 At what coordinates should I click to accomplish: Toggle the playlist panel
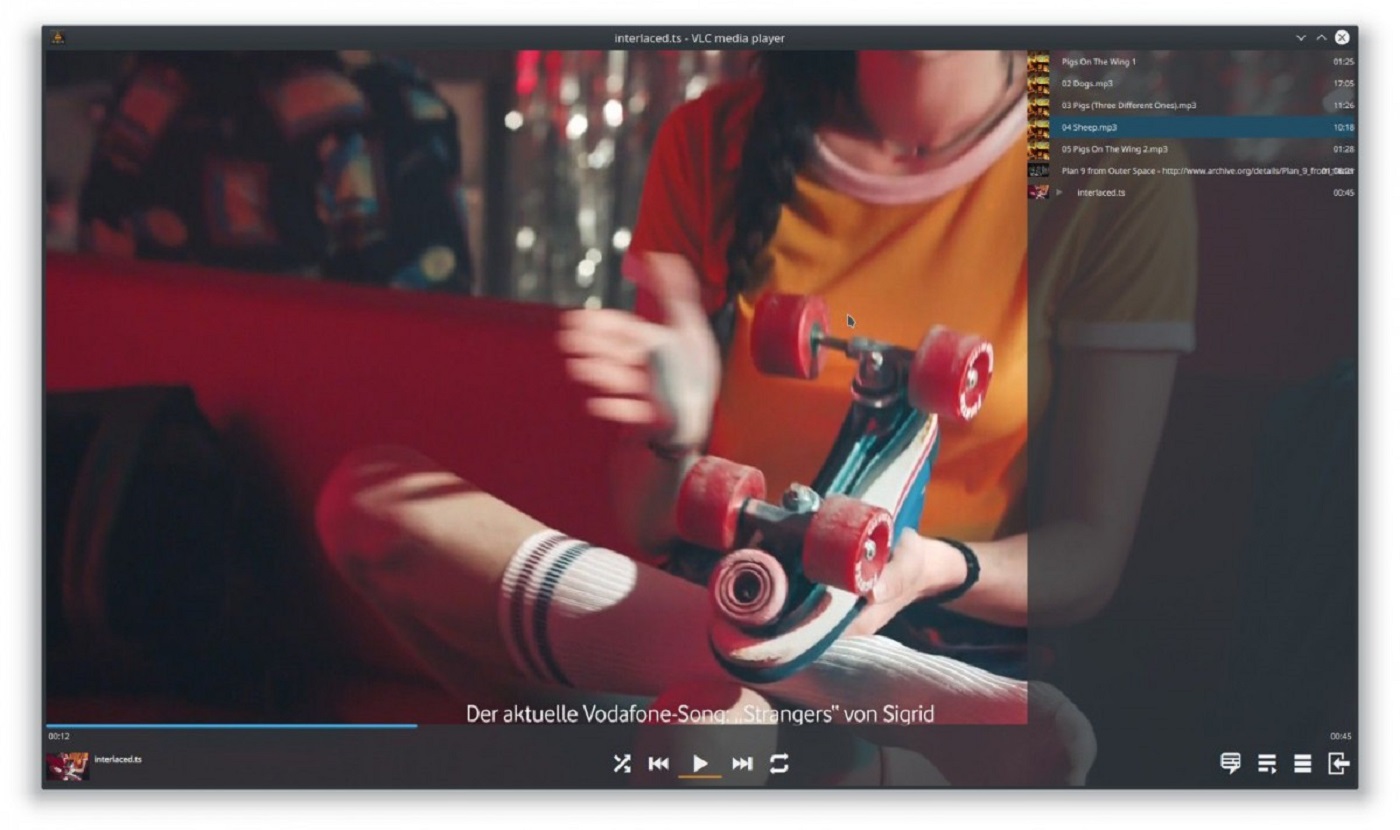pyautogui.click(x=1267, y=764)
